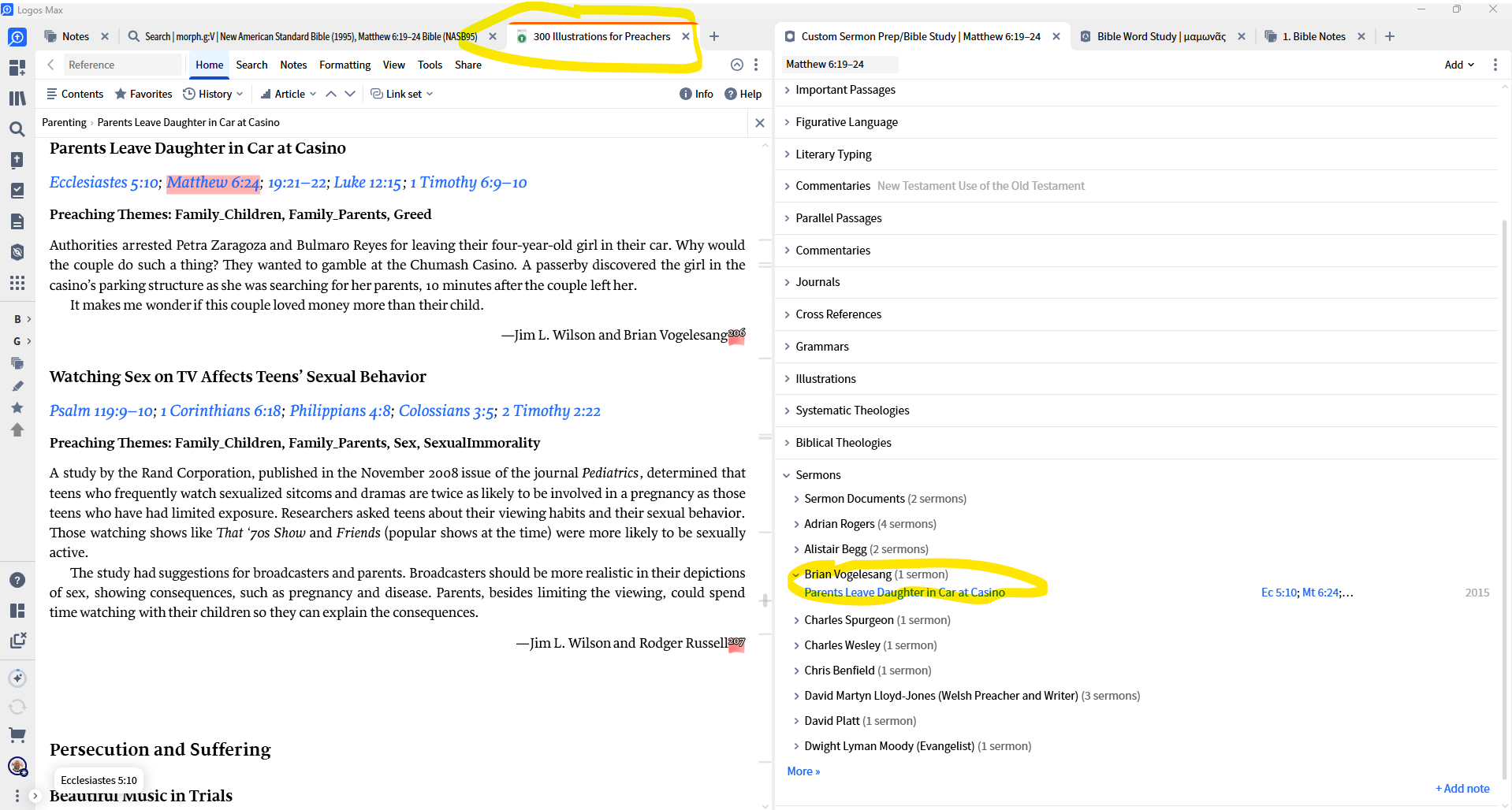Viewport: 1512px width, 810px height.
Task: Open the Luke 12:15 reference link
Action: pos(367,183)
